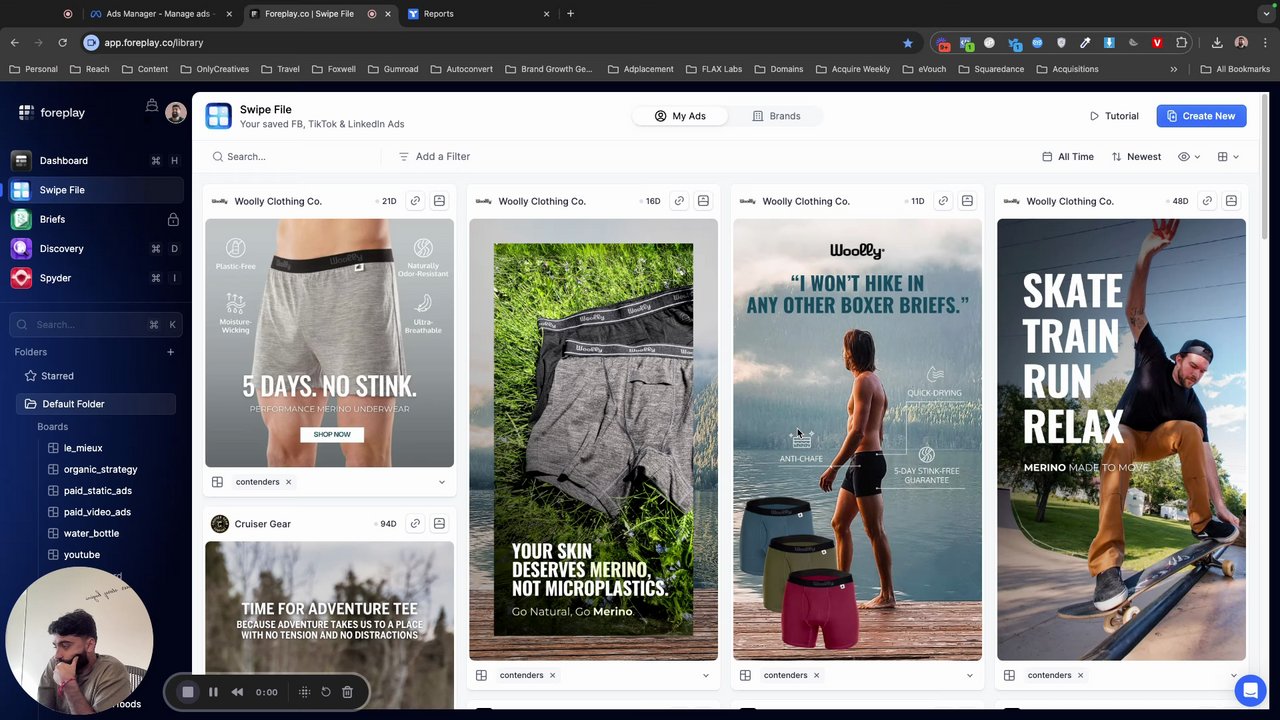Switch to the Reports browser tab

(x=438, y=14)
